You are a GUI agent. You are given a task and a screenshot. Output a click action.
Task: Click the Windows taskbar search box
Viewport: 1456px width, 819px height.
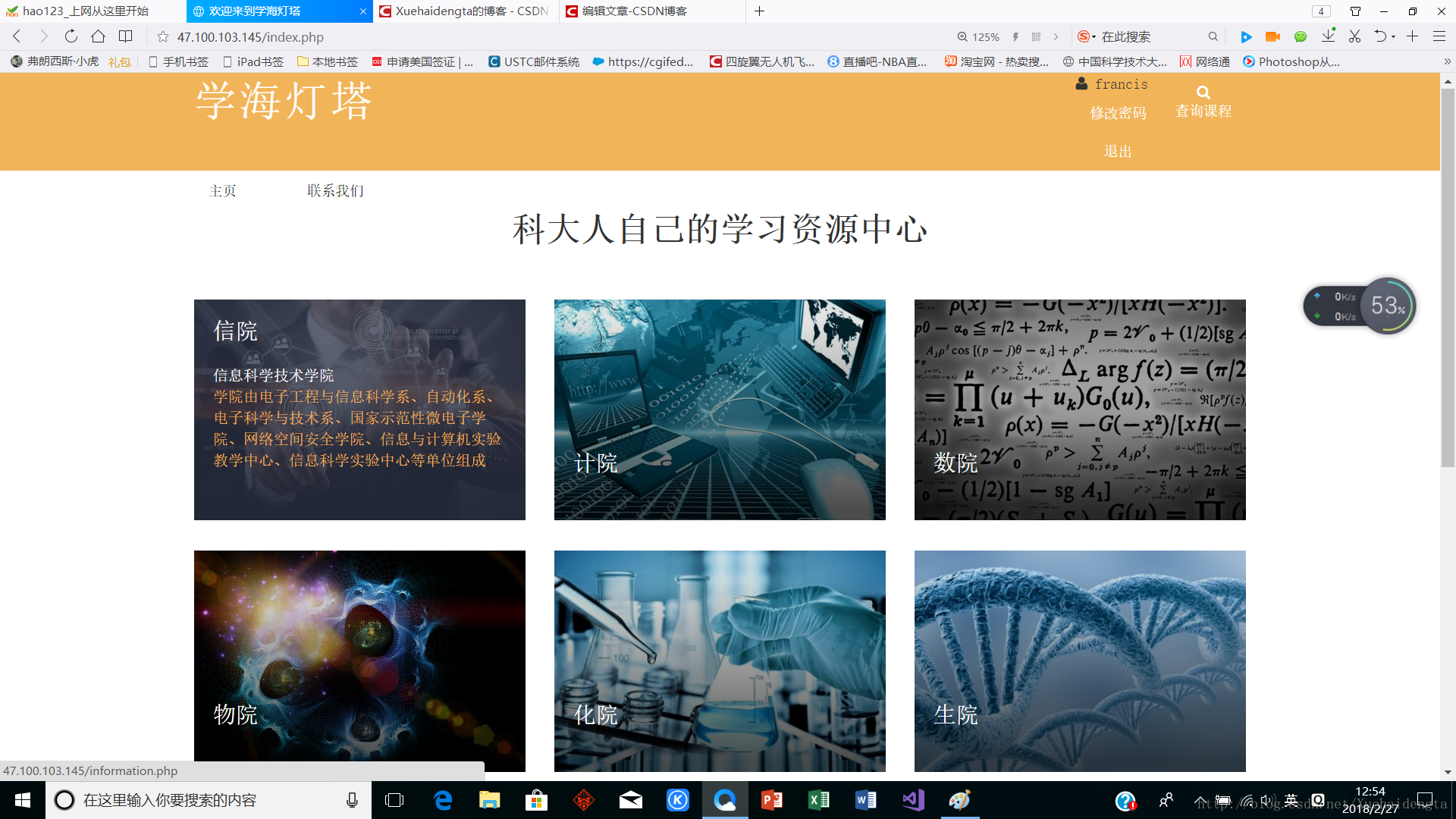point(209,800)
